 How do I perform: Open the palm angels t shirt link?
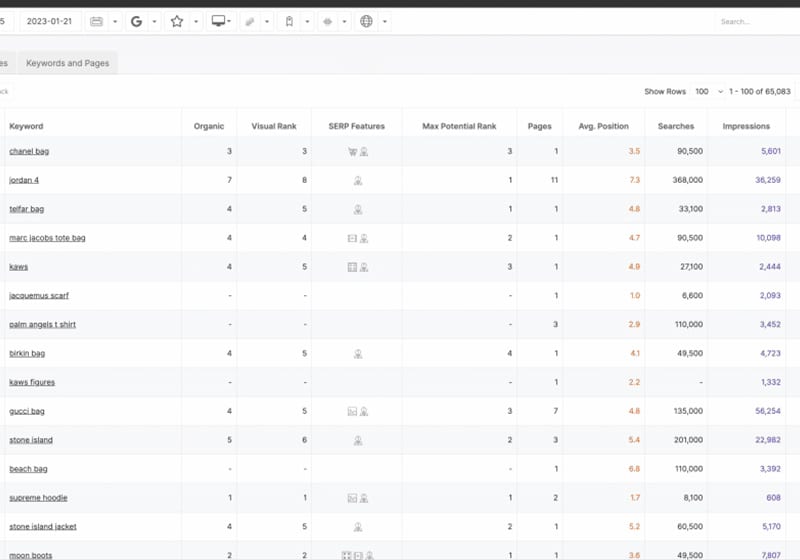click(42, 324)
